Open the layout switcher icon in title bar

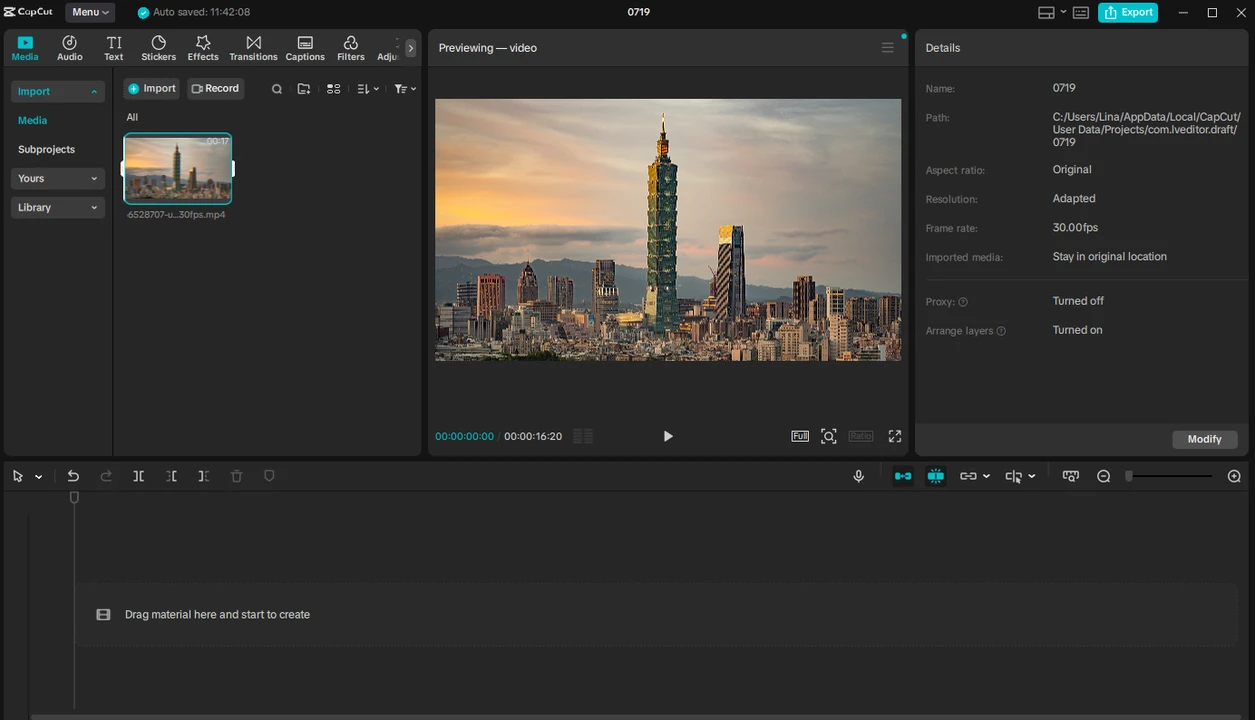pyautogui.click(x=1046, y=12)
